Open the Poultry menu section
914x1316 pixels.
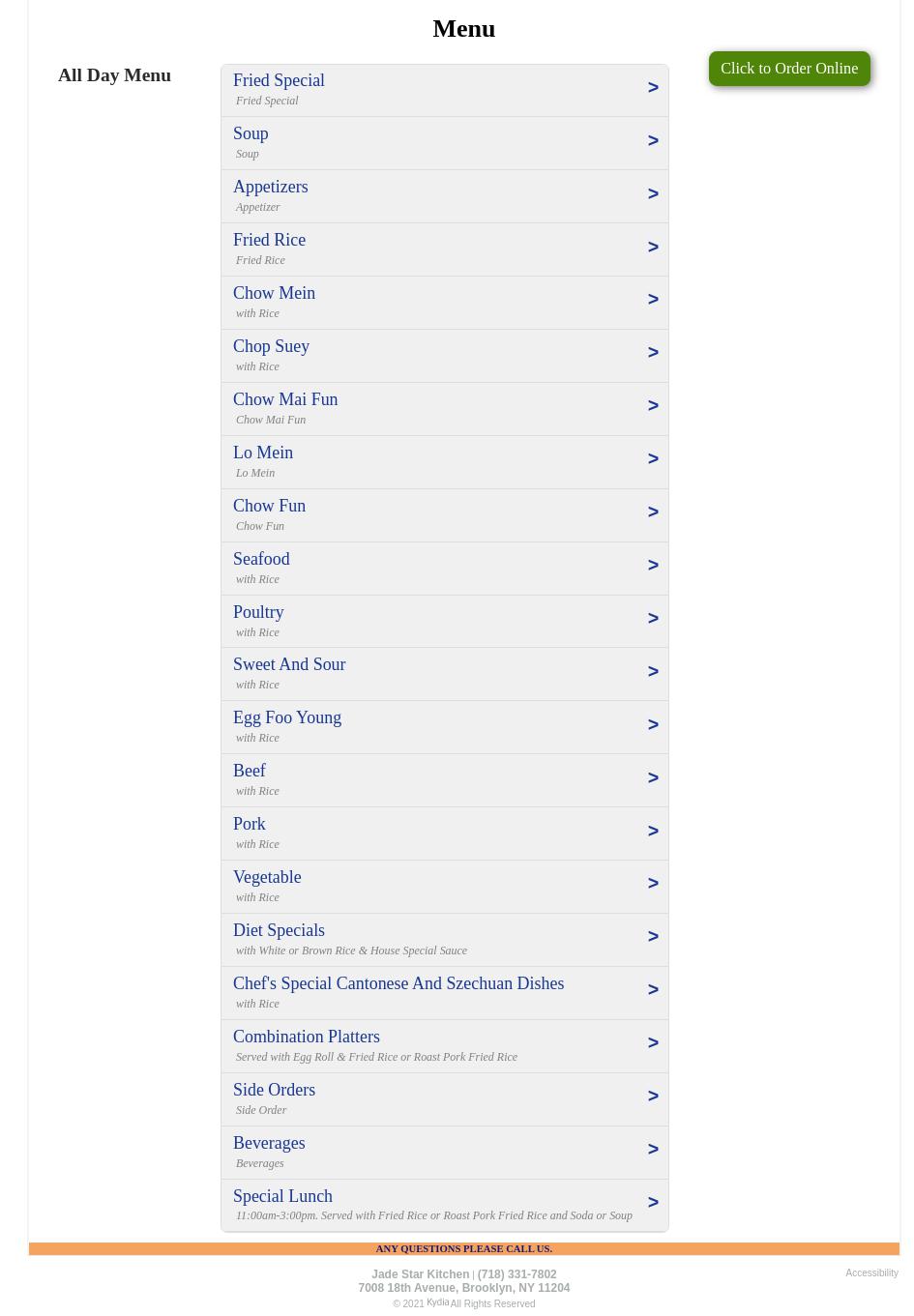click(x=258, y=612)
